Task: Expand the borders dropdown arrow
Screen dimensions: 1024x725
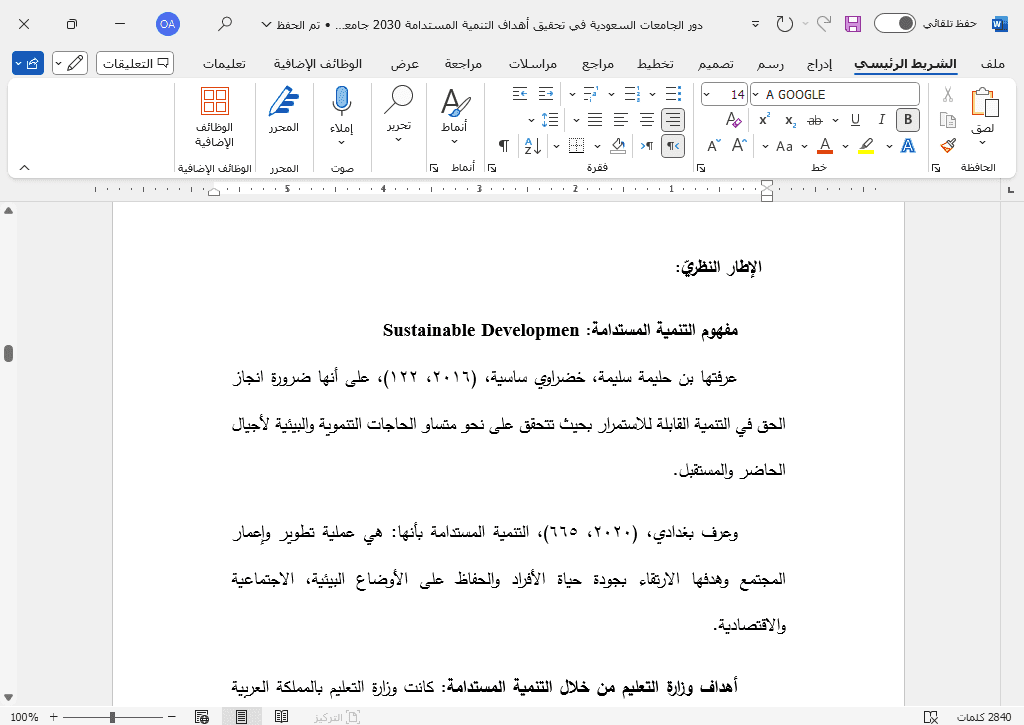Action: tap(556, 146)
